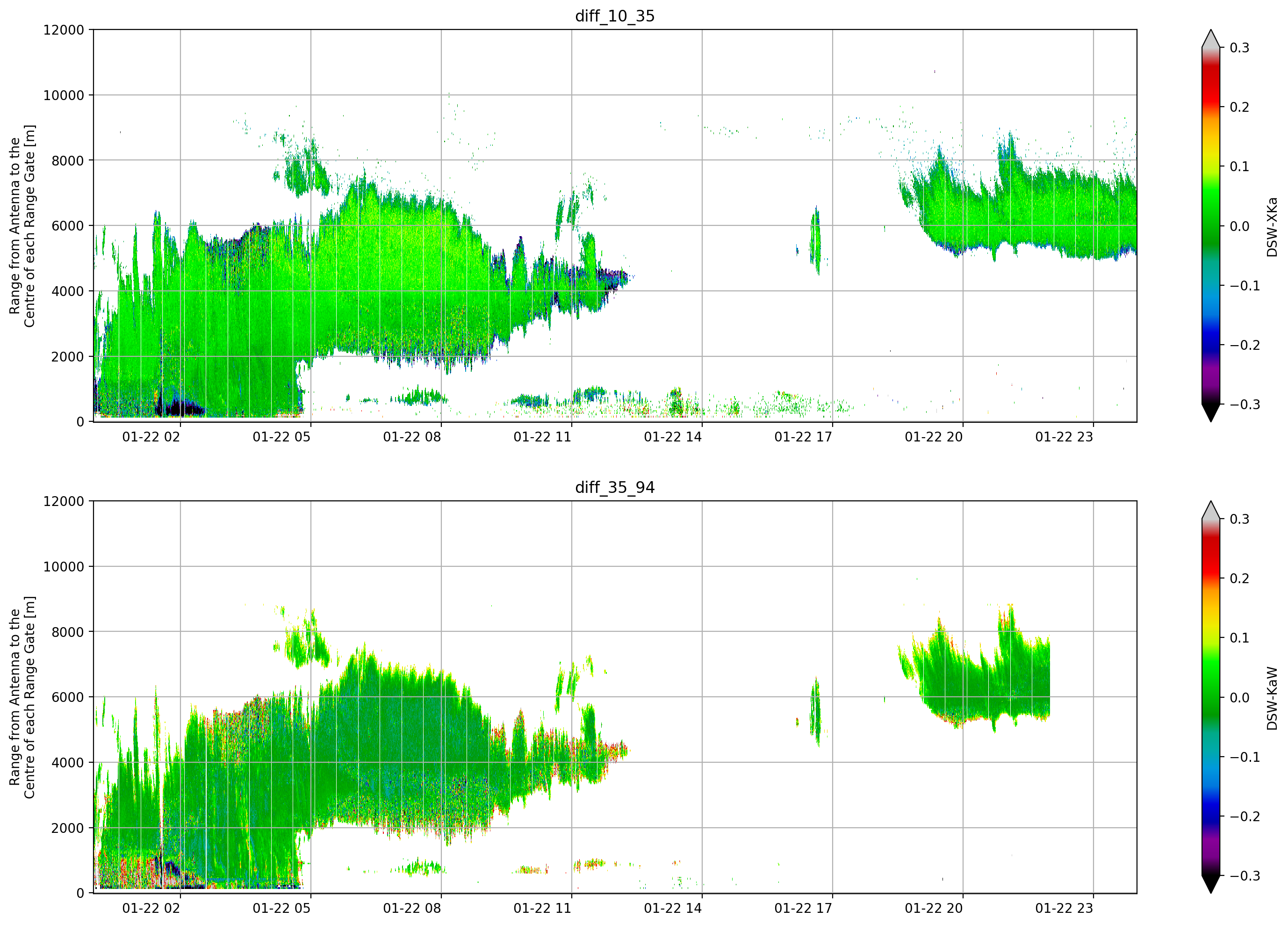1288x925 pixels.
Task: Click the grey upper arrow of DSW-KaW colorbar
Action: pos(1211,511)
